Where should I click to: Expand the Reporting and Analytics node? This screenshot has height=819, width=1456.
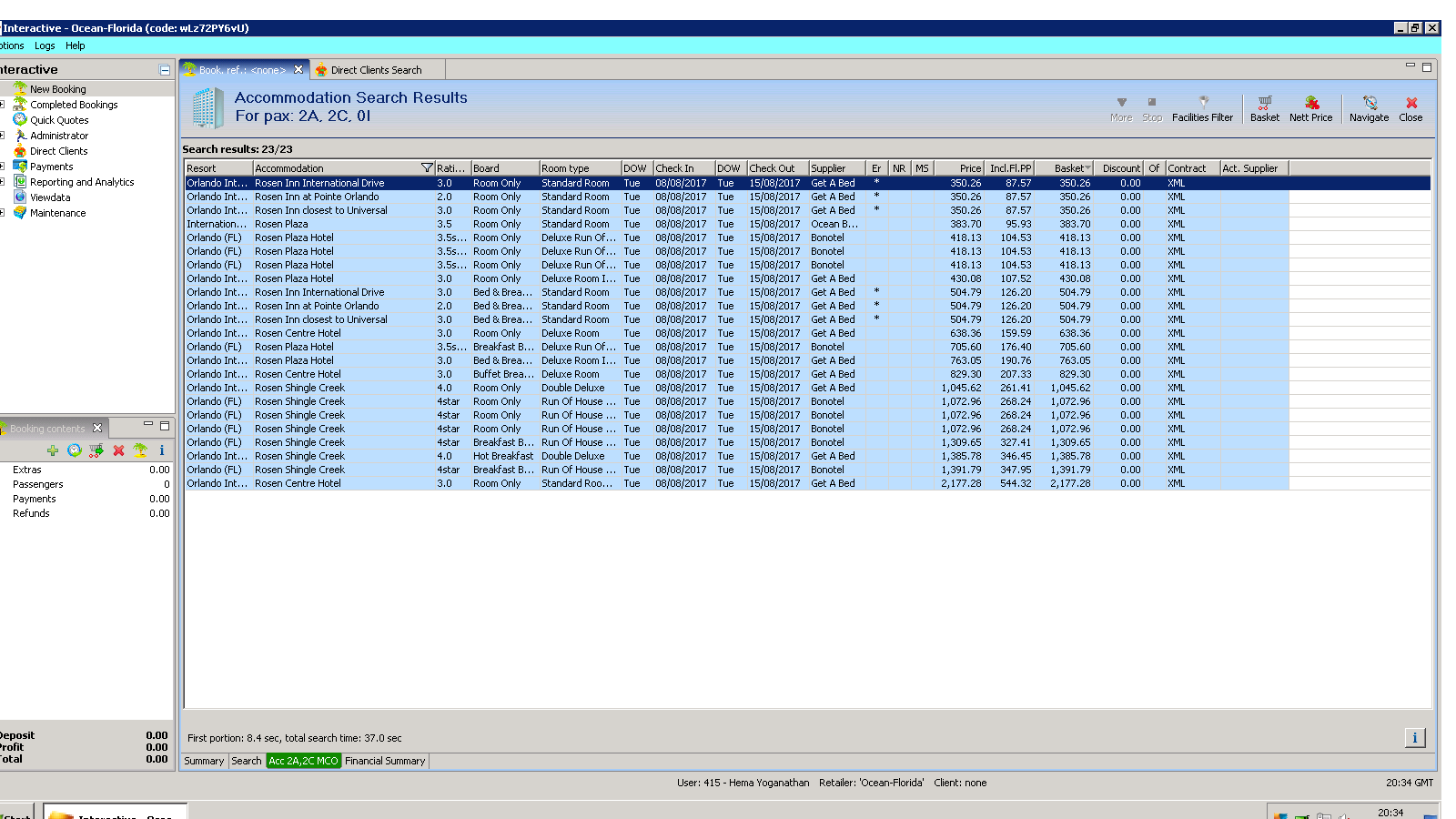tap(3, 182)
